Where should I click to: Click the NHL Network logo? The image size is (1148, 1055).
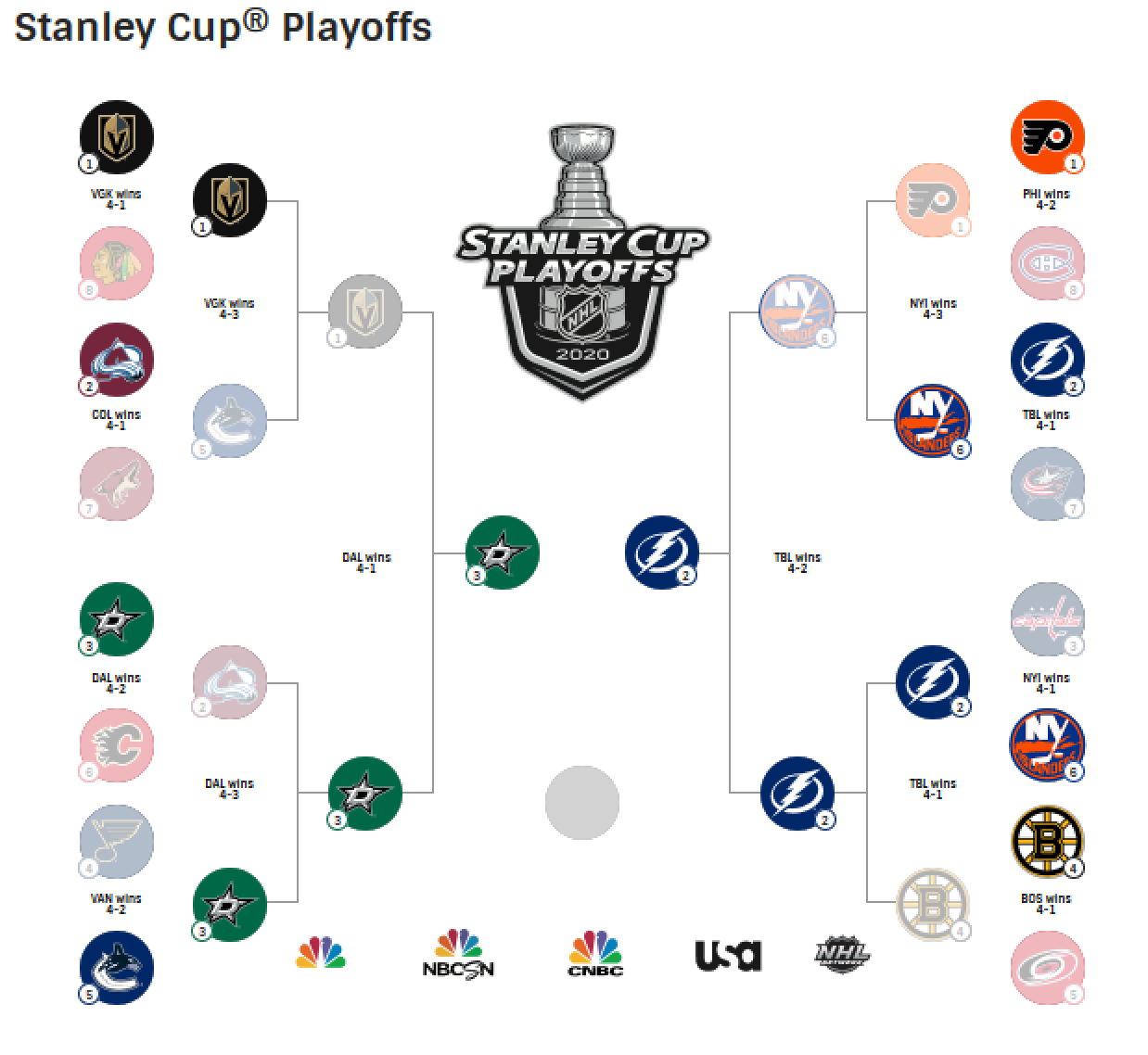click(843, 956)
